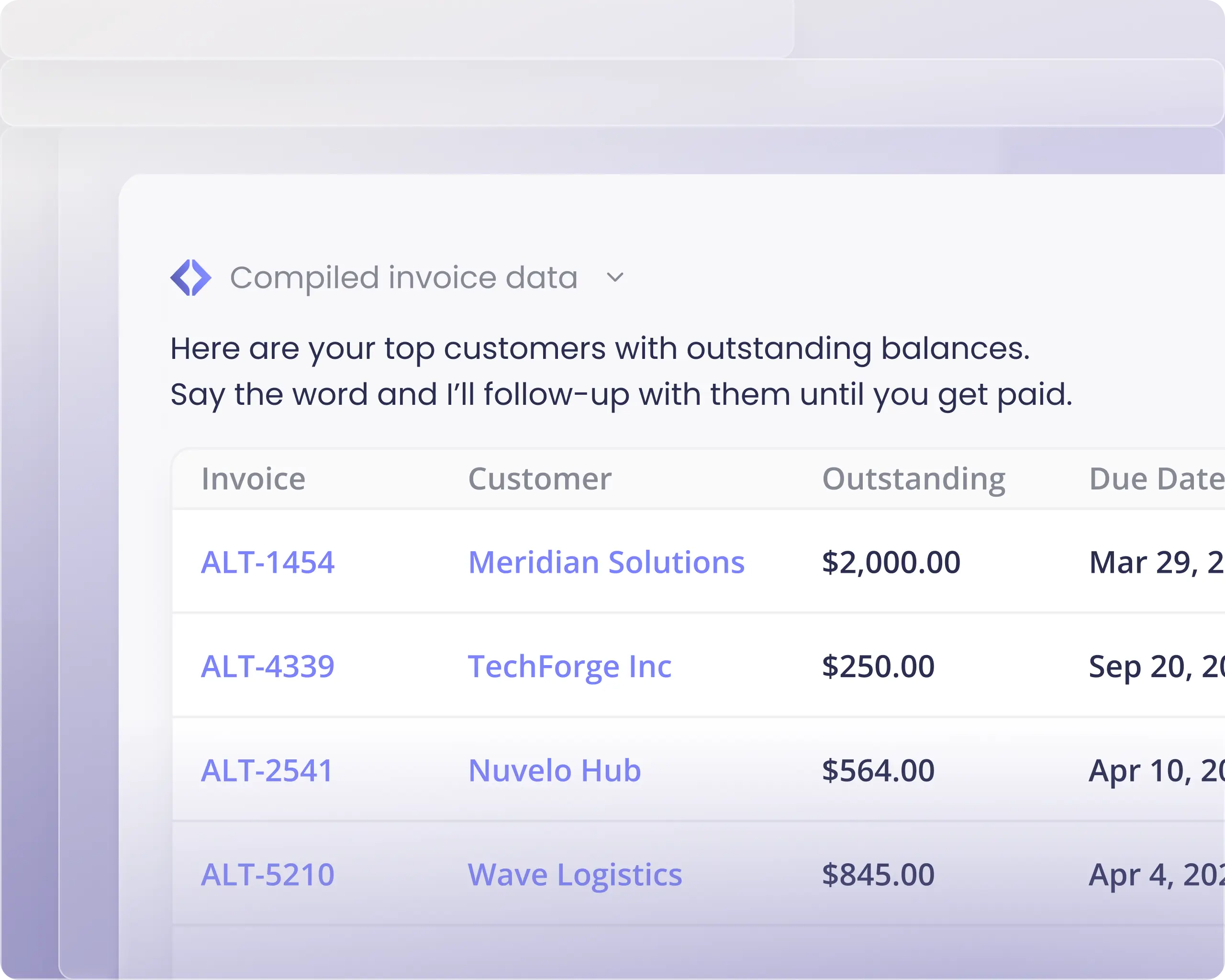Click the $2,000.00 outstanding amount

click(x=891, y=562)
